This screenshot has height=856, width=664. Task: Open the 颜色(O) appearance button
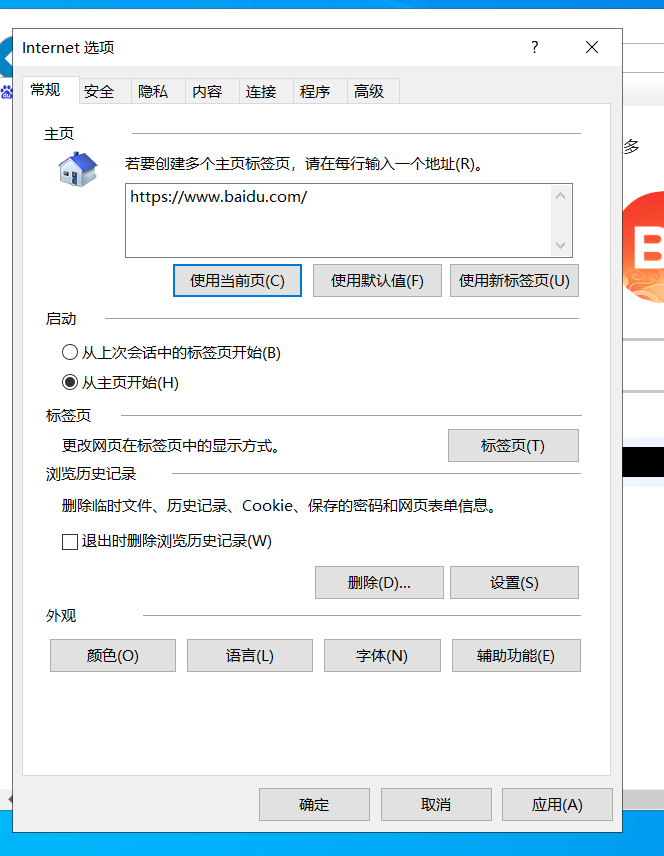(113, 655)
